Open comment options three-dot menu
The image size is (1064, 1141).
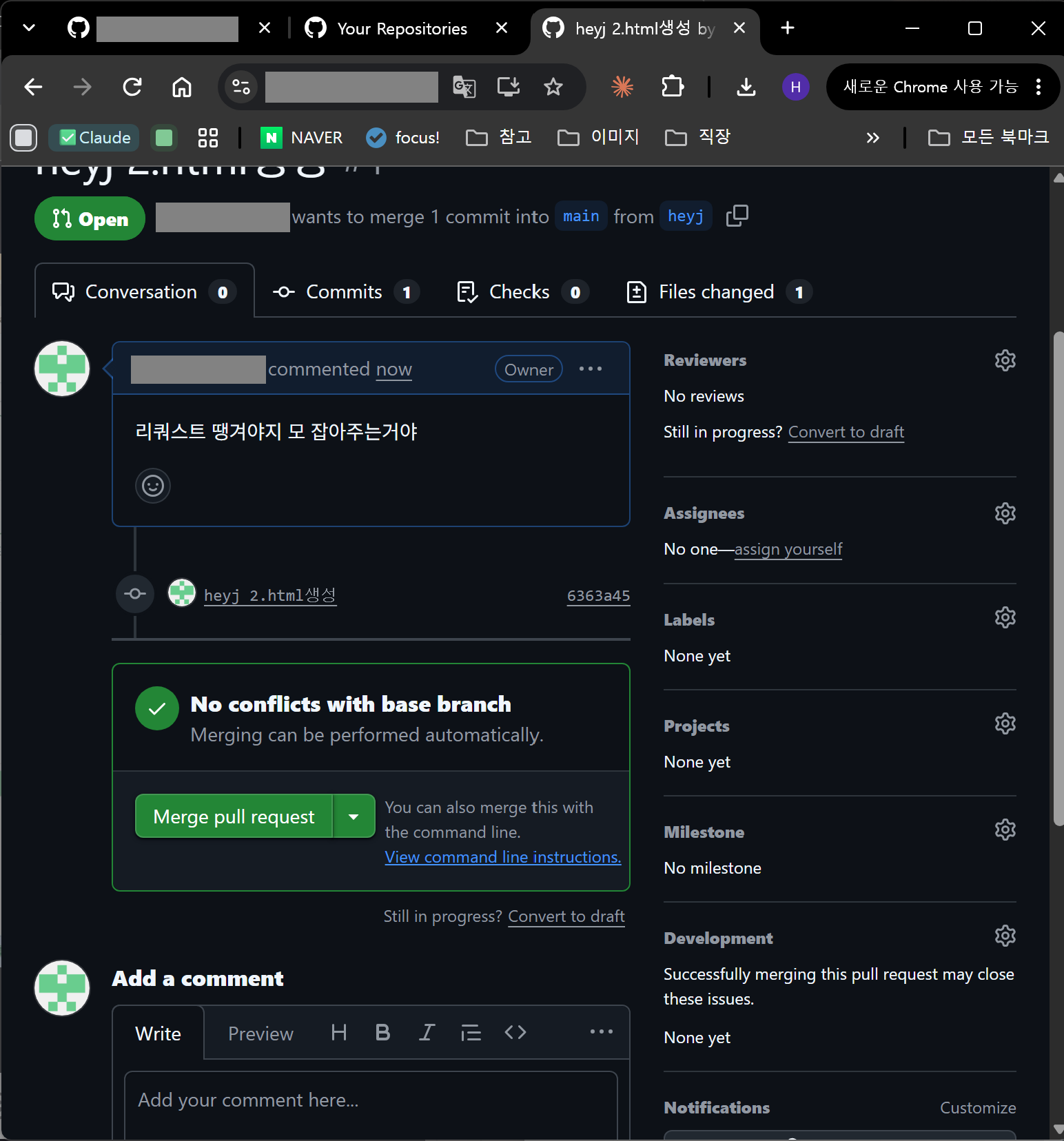pyautogui.click(x=591, y=369)
